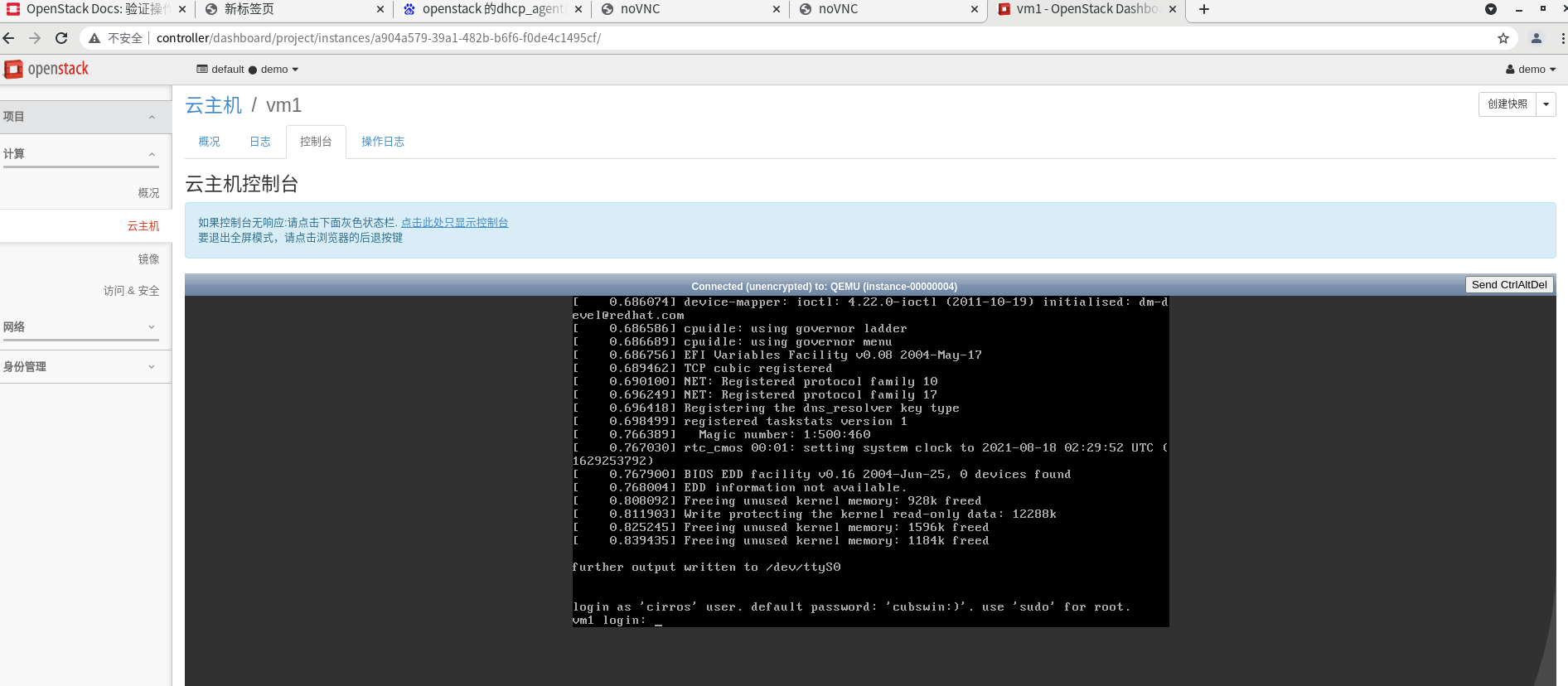Expand the 创建快照 actions dropdown arrow

click(1546, 104)
